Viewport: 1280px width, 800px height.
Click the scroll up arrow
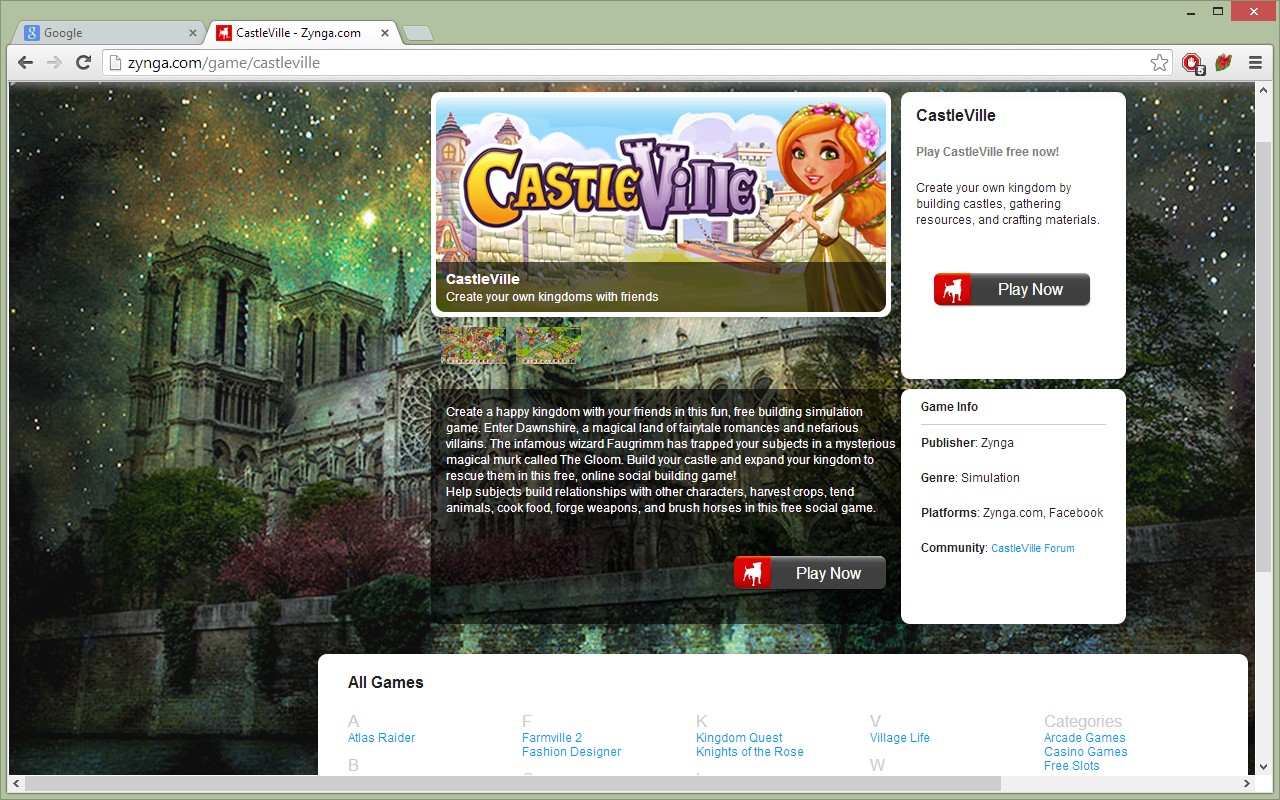[1263, 91]
